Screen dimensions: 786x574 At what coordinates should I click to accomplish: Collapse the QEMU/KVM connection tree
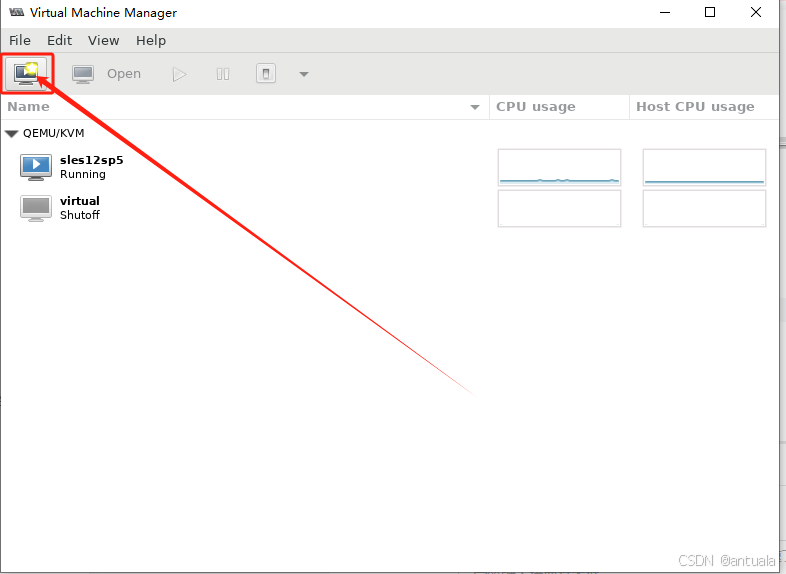pyautogui.click(x=12, y=133)
